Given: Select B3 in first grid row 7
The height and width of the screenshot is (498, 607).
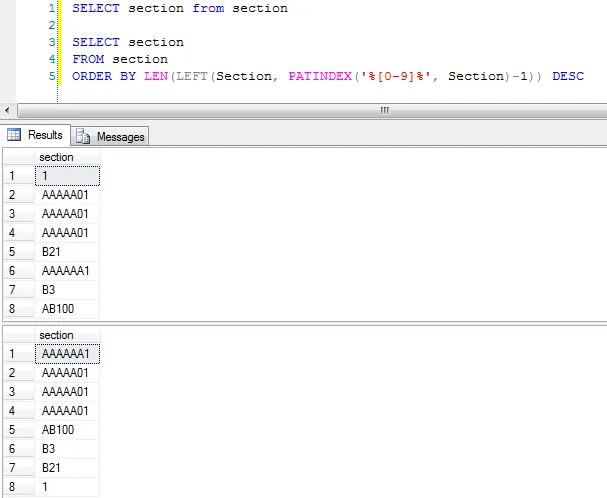Looking at the screenshot, I should (67, 290).
